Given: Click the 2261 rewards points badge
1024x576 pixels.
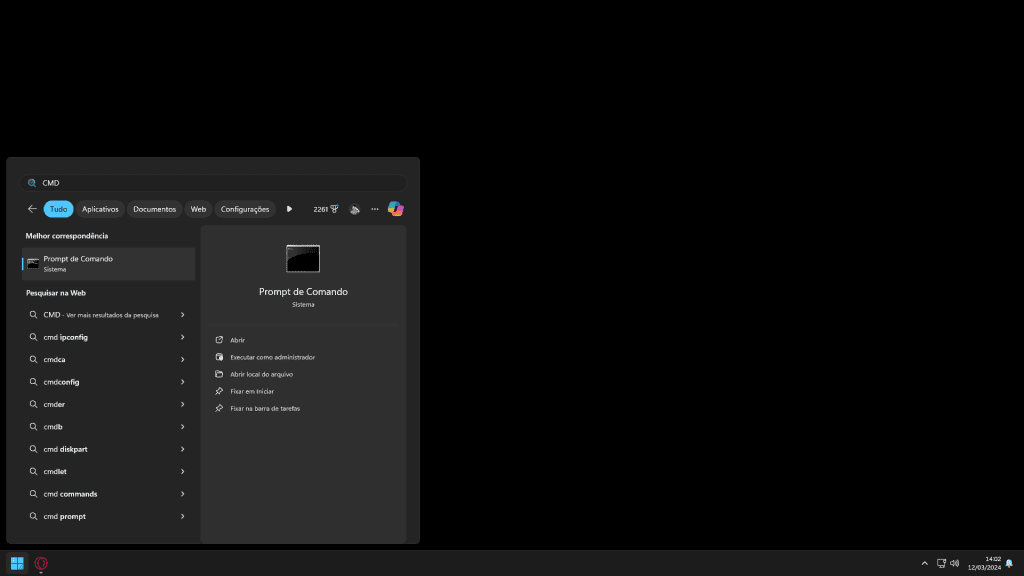Looking at the screenshot, I should [x=325, y=209].
